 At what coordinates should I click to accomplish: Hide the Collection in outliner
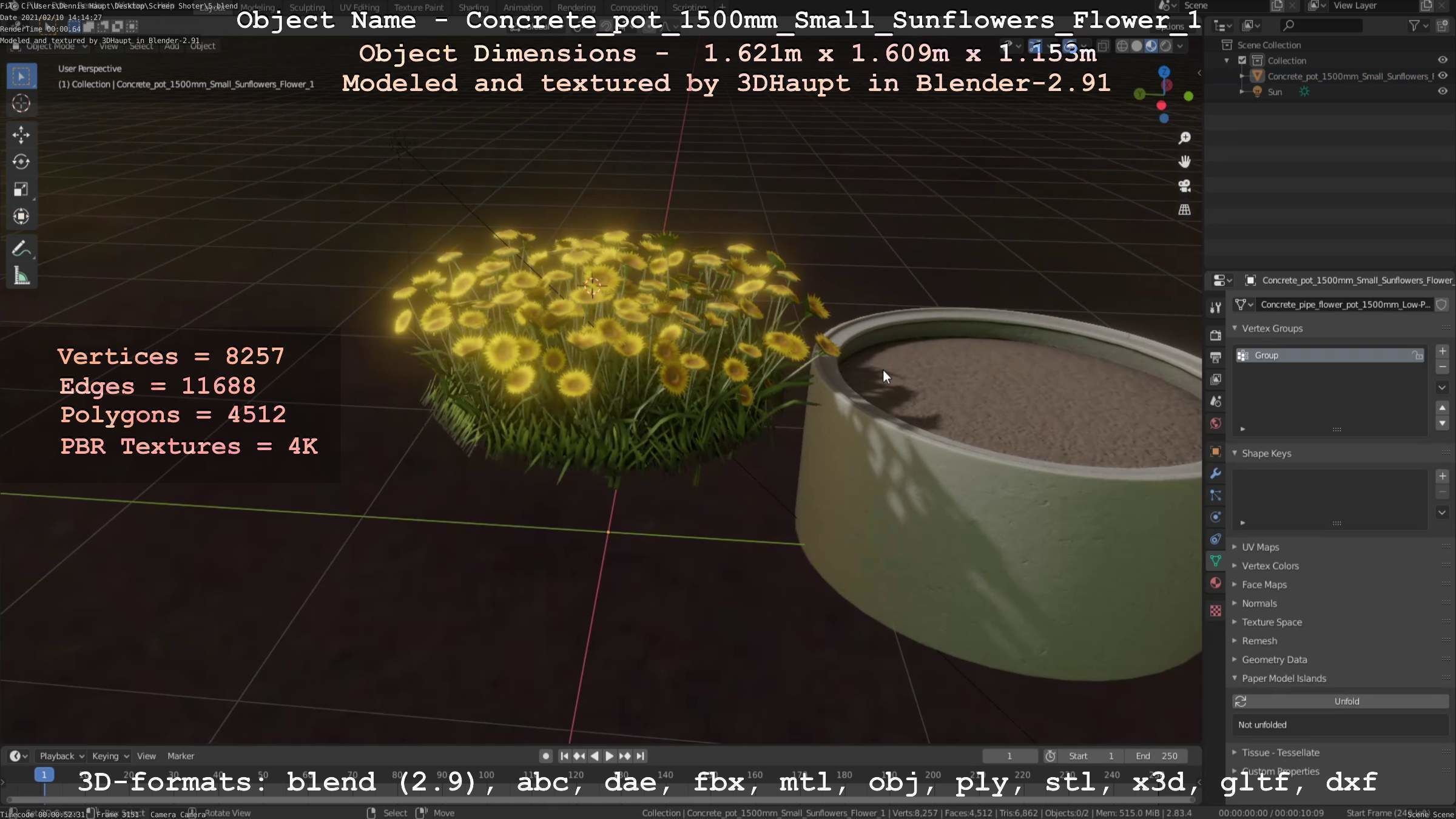click(x=1443, y=60)
